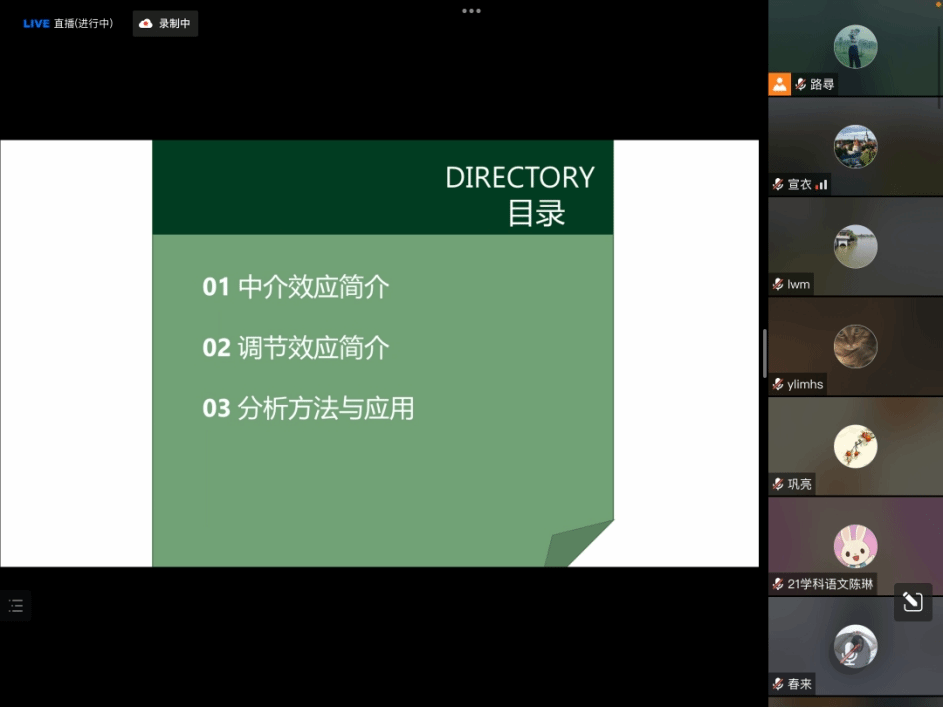Image resolution: width=943 pixels, height=708 pixels.
Task: Click slide entry 02 调节效应简介
Action: pos(296,348)
